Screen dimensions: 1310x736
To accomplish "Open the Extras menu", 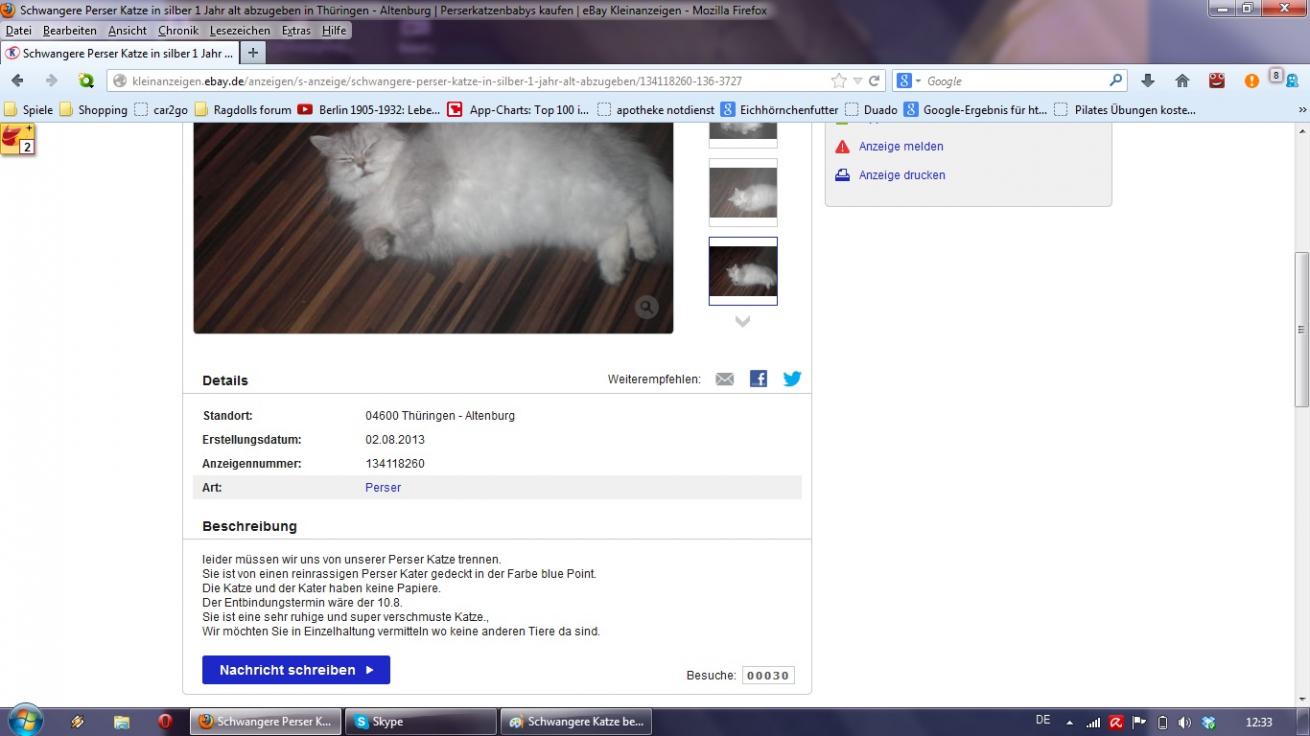I will point(296,31).
